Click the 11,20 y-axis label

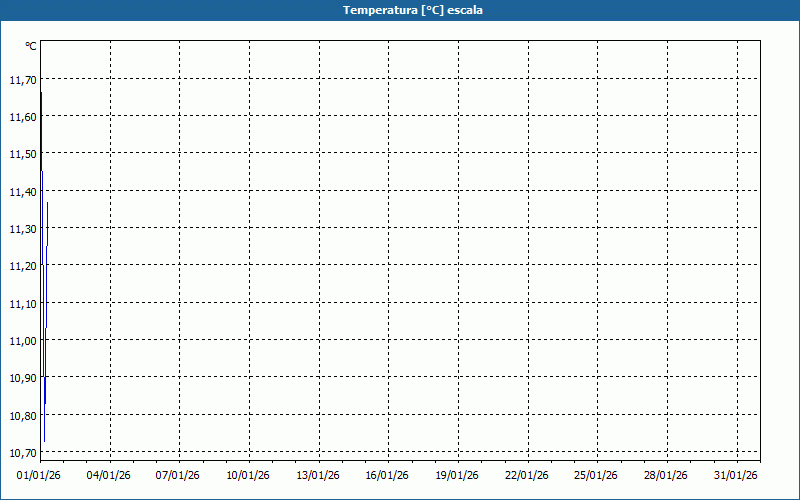click(x=23, y=266)
